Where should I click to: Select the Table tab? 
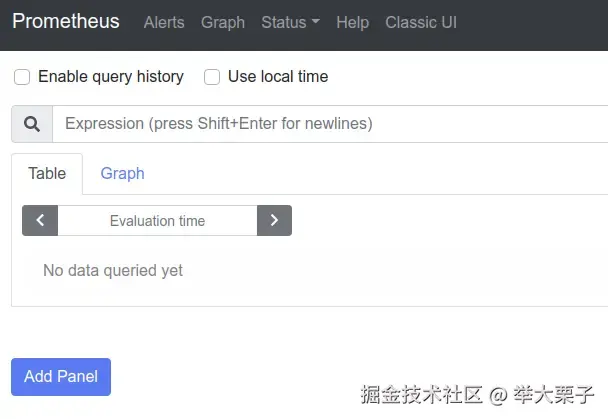pyautogui.click(x=47, y=174)
